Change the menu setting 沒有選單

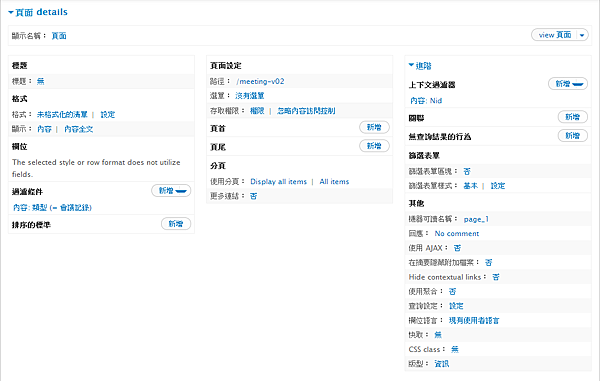249,96
